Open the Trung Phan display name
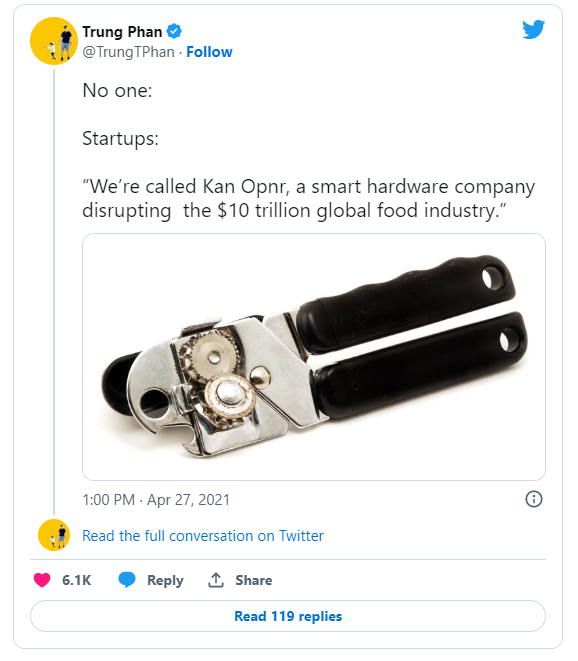578x661 pixels. 122,32
